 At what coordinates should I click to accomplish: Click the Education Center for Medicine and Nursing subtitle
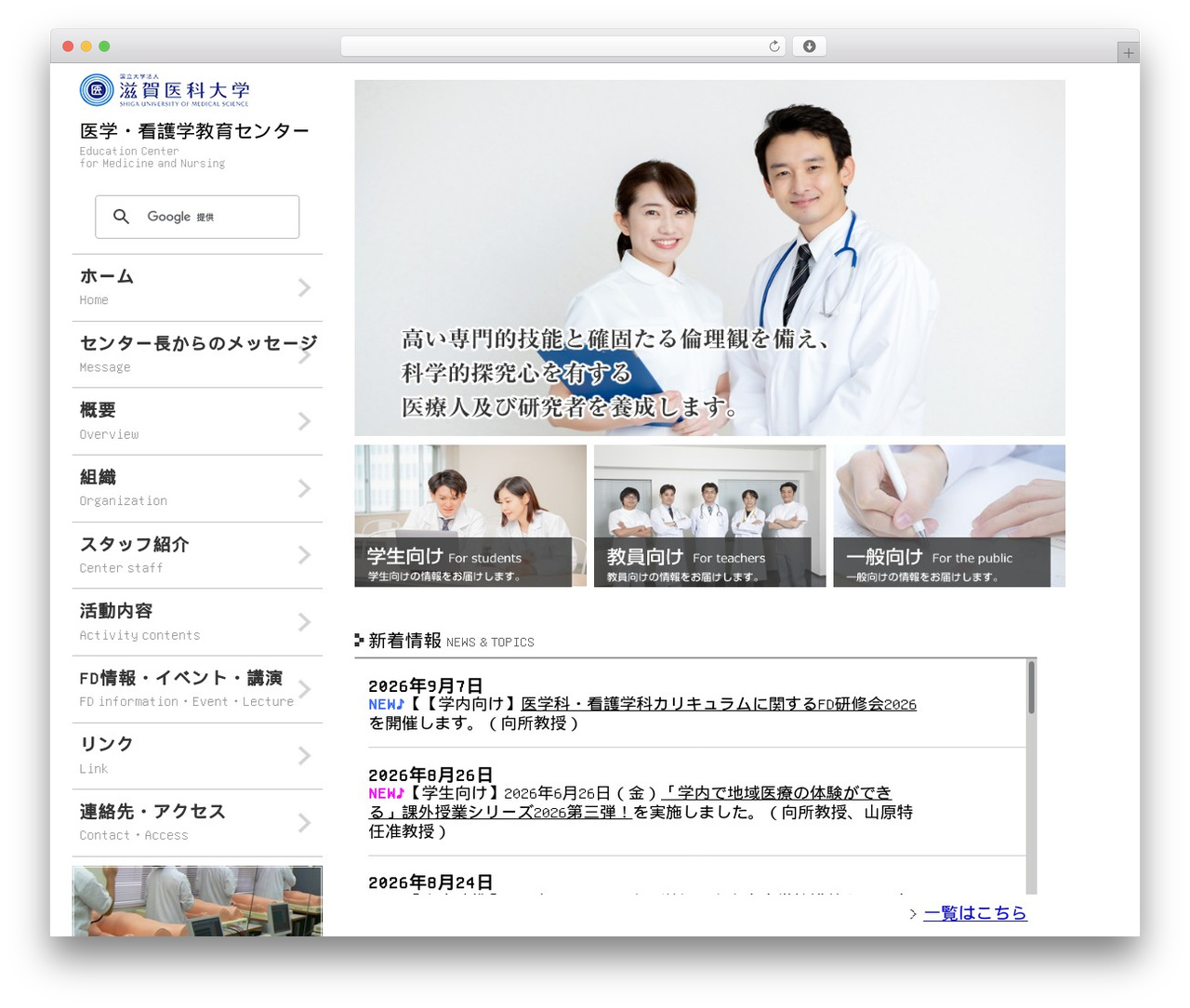click(152, 157)
